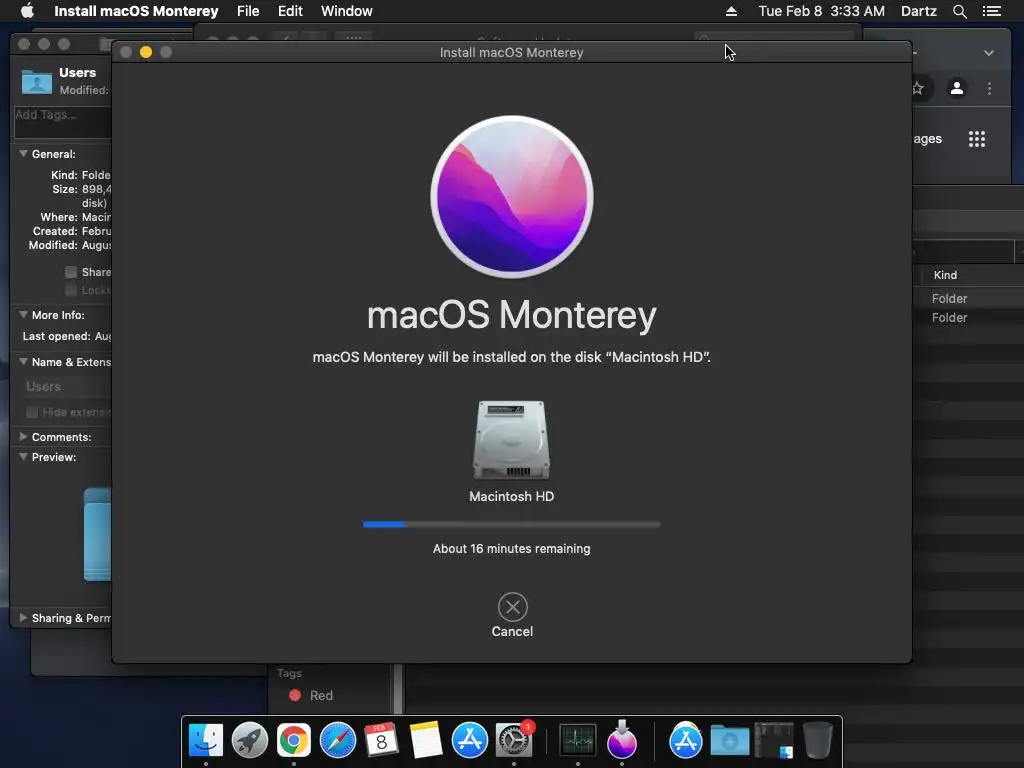Bookmark page with Chrome star icon
This screenshot has width=1024, height=768.
(x=918, y=88)
